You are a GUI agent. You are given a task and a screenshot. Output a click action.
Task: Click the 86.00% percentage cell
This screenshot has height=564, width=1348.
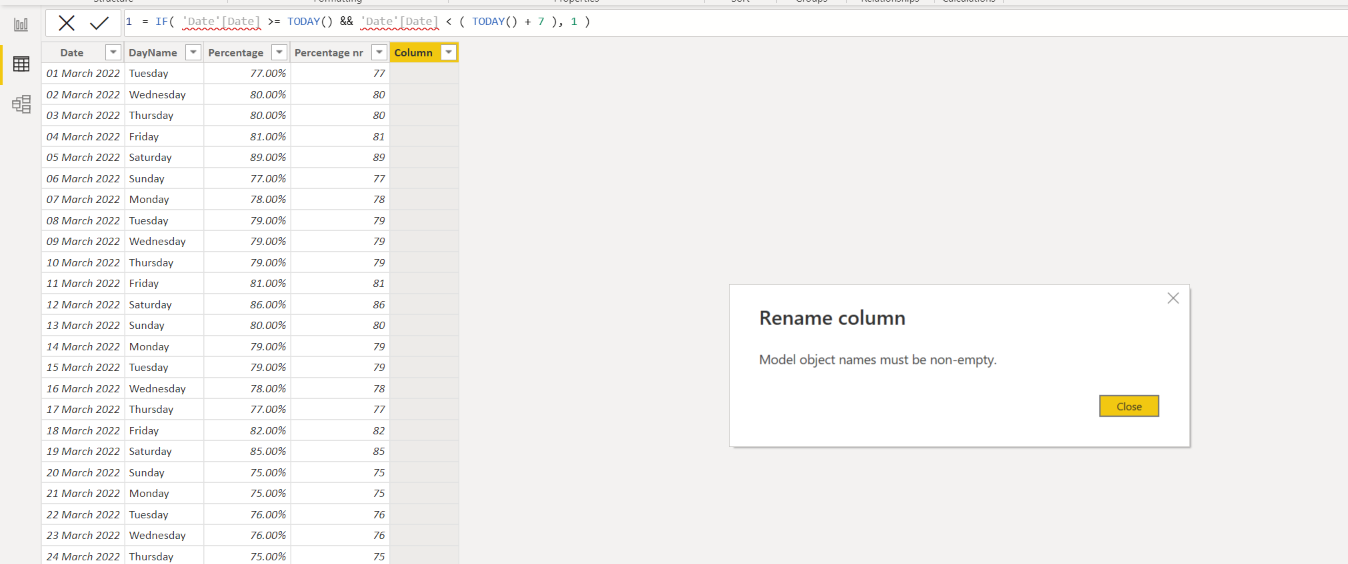(x=247, y=304)
